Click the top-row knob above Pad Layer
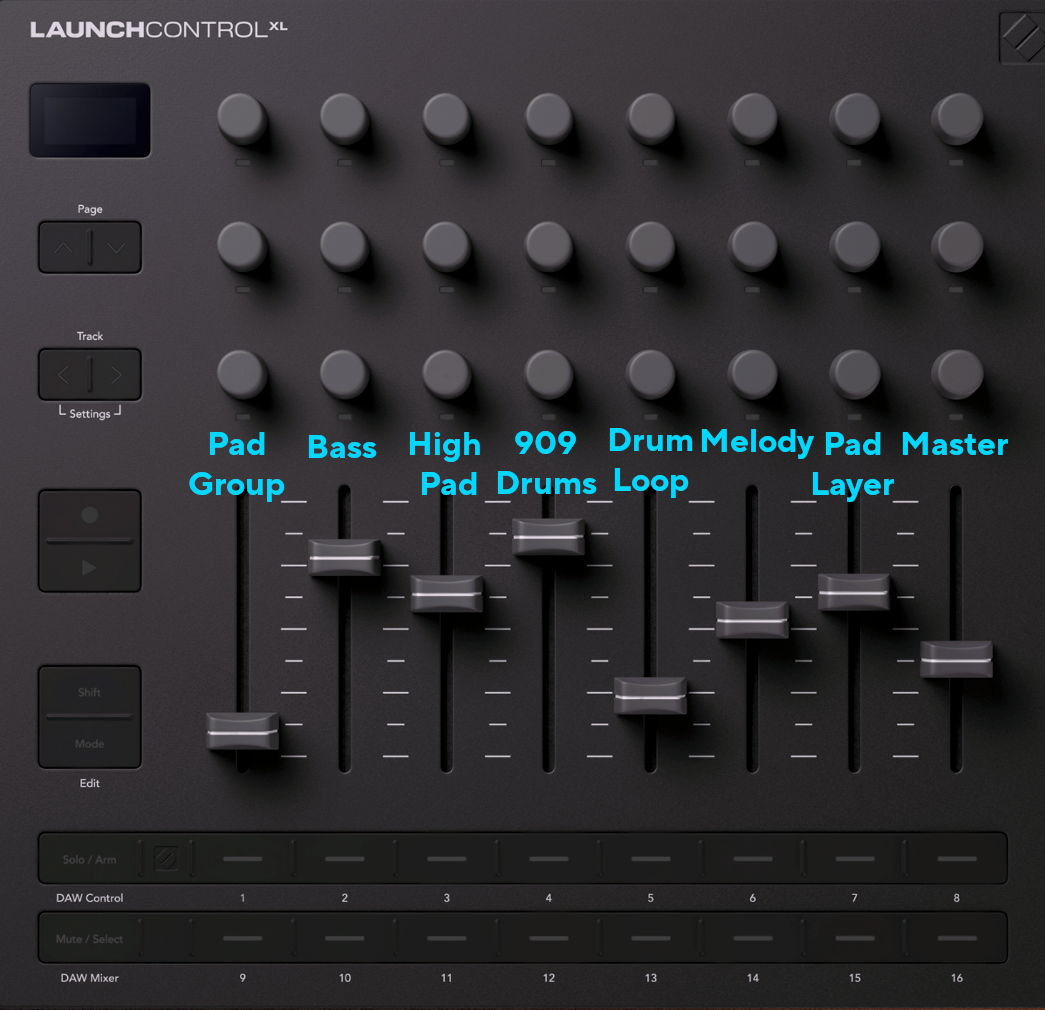This screenshot has height=1010, width=1045. pyautogui.click(x=855, y=119)
